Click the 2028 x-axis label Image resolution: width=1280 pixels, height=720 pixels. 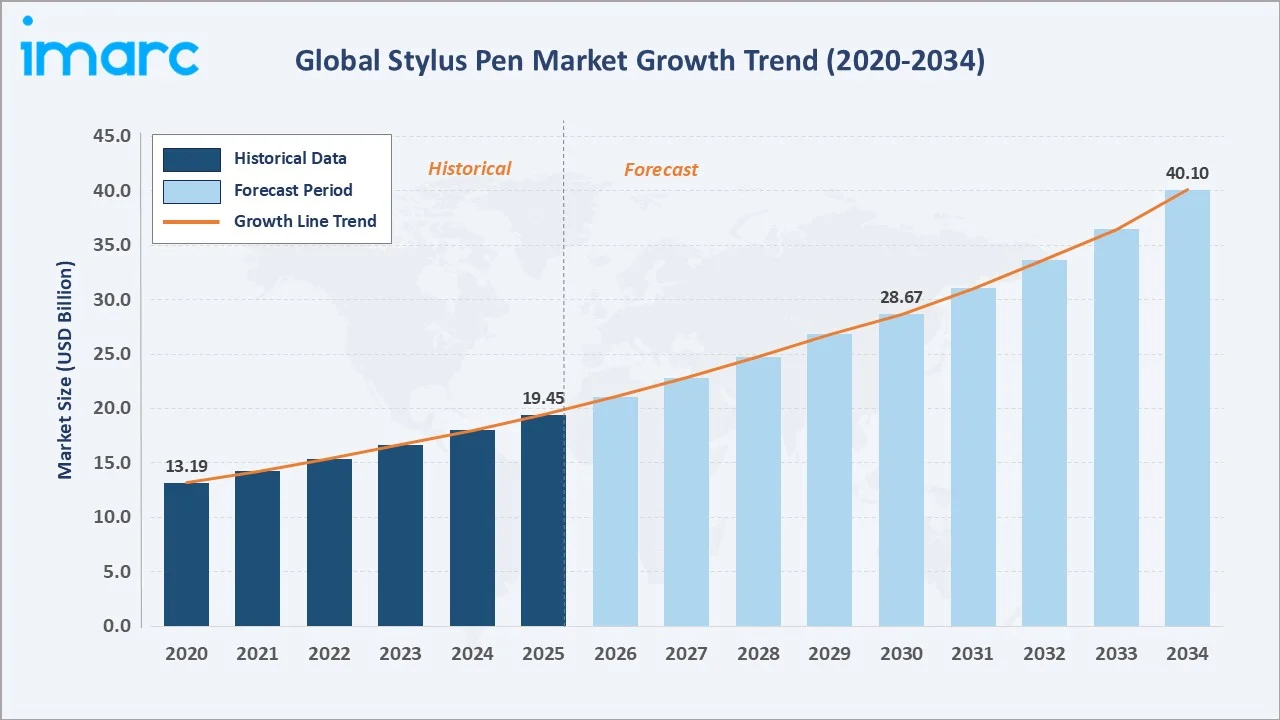pos(758,654)
